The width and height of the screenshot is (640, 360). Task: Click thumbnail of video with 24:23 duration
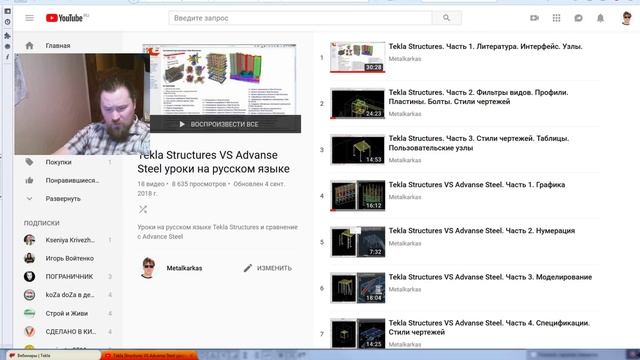click(358, 104)
